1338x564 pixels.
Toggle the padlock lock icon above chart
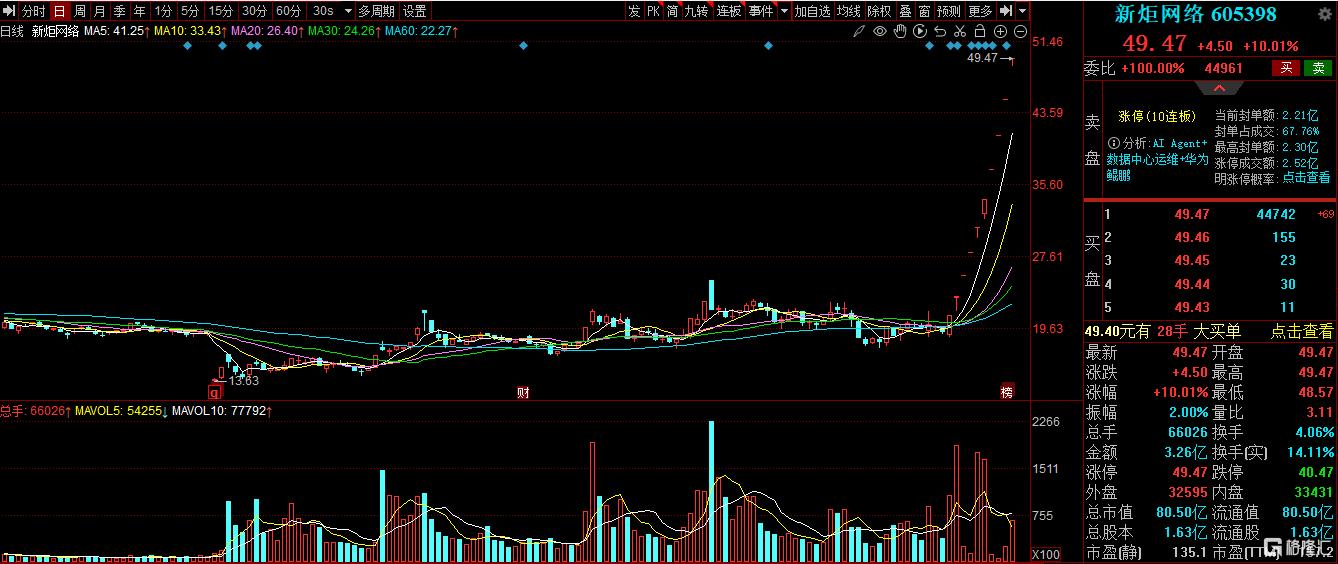(980, 31)
